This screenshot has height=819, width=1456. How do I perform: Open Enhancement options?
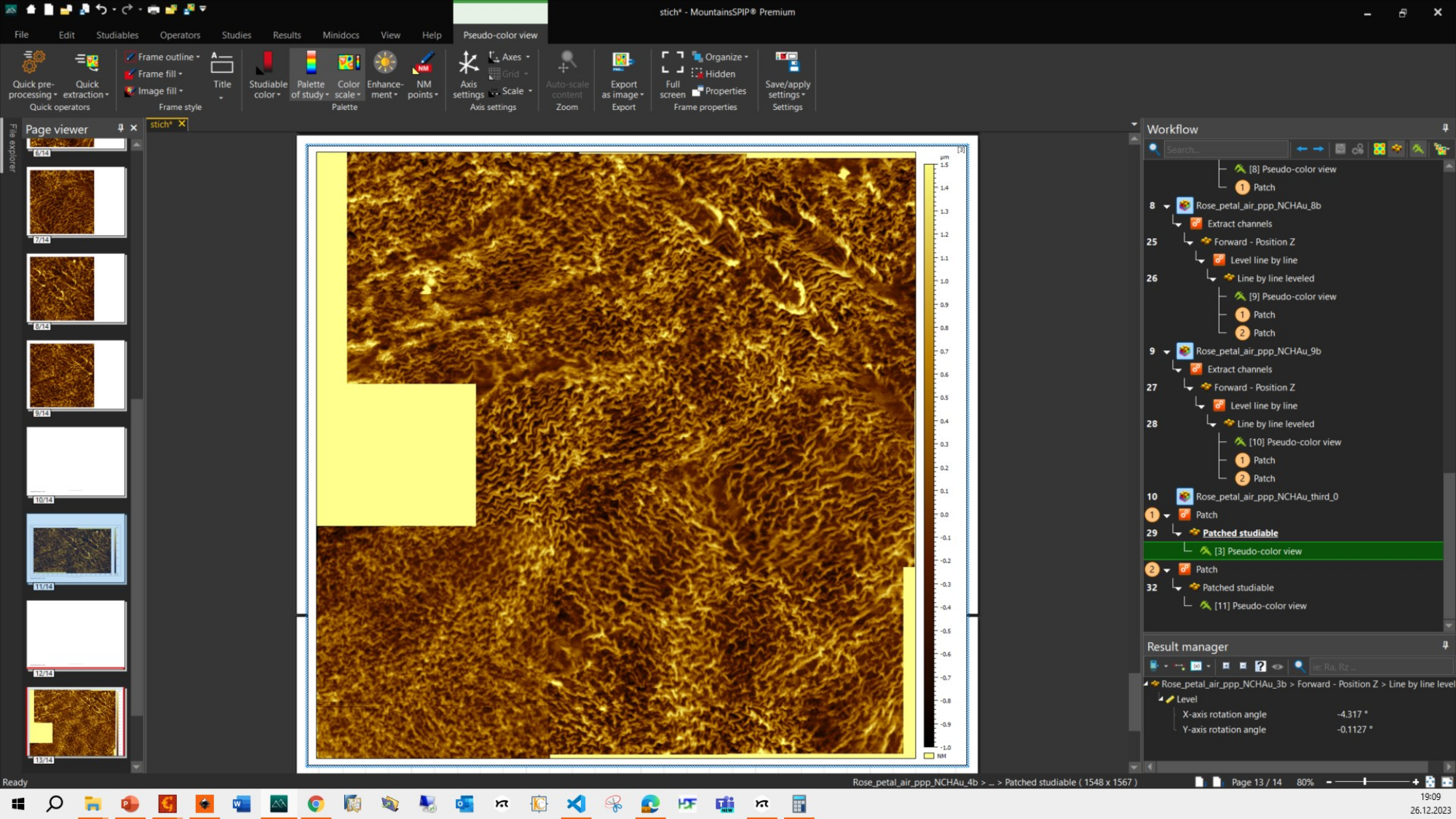pyautogui.click(x=385, y=74)
